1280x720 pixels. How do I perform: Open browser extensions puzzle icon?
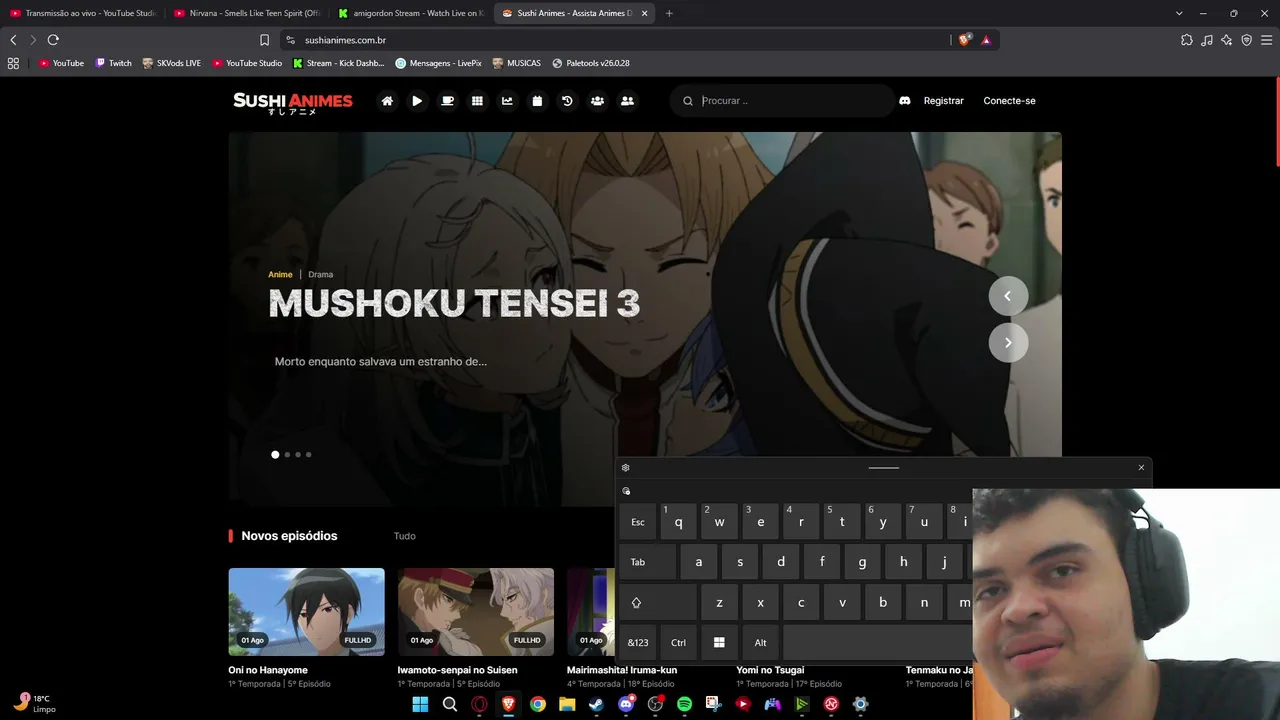1187,40
